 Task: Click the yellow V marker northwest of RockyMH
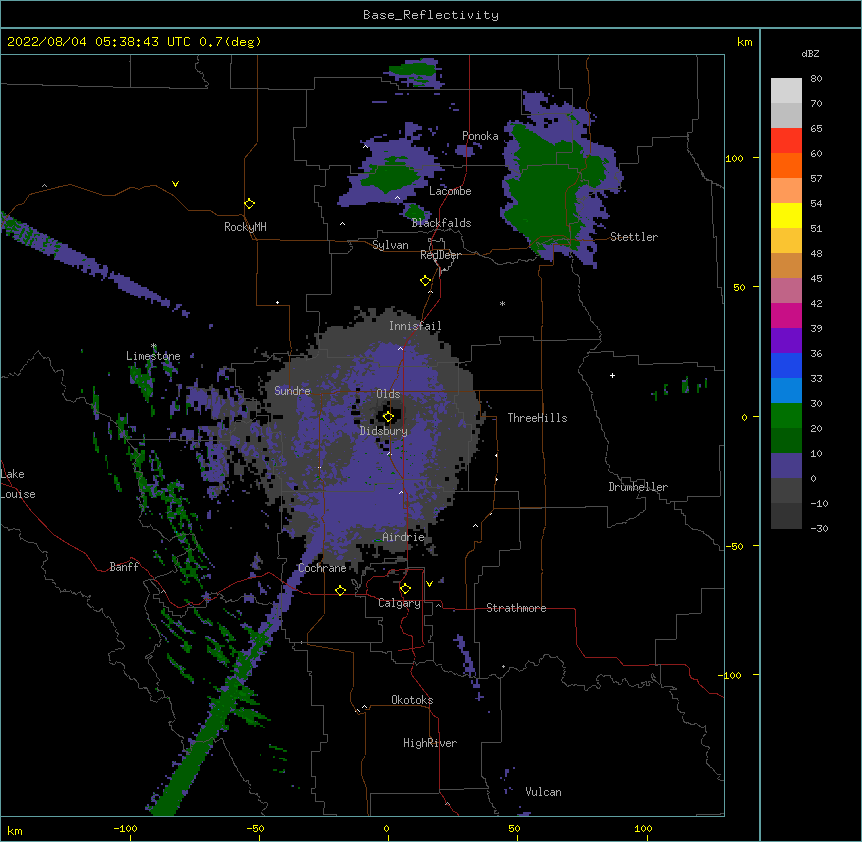pos(175,184)
